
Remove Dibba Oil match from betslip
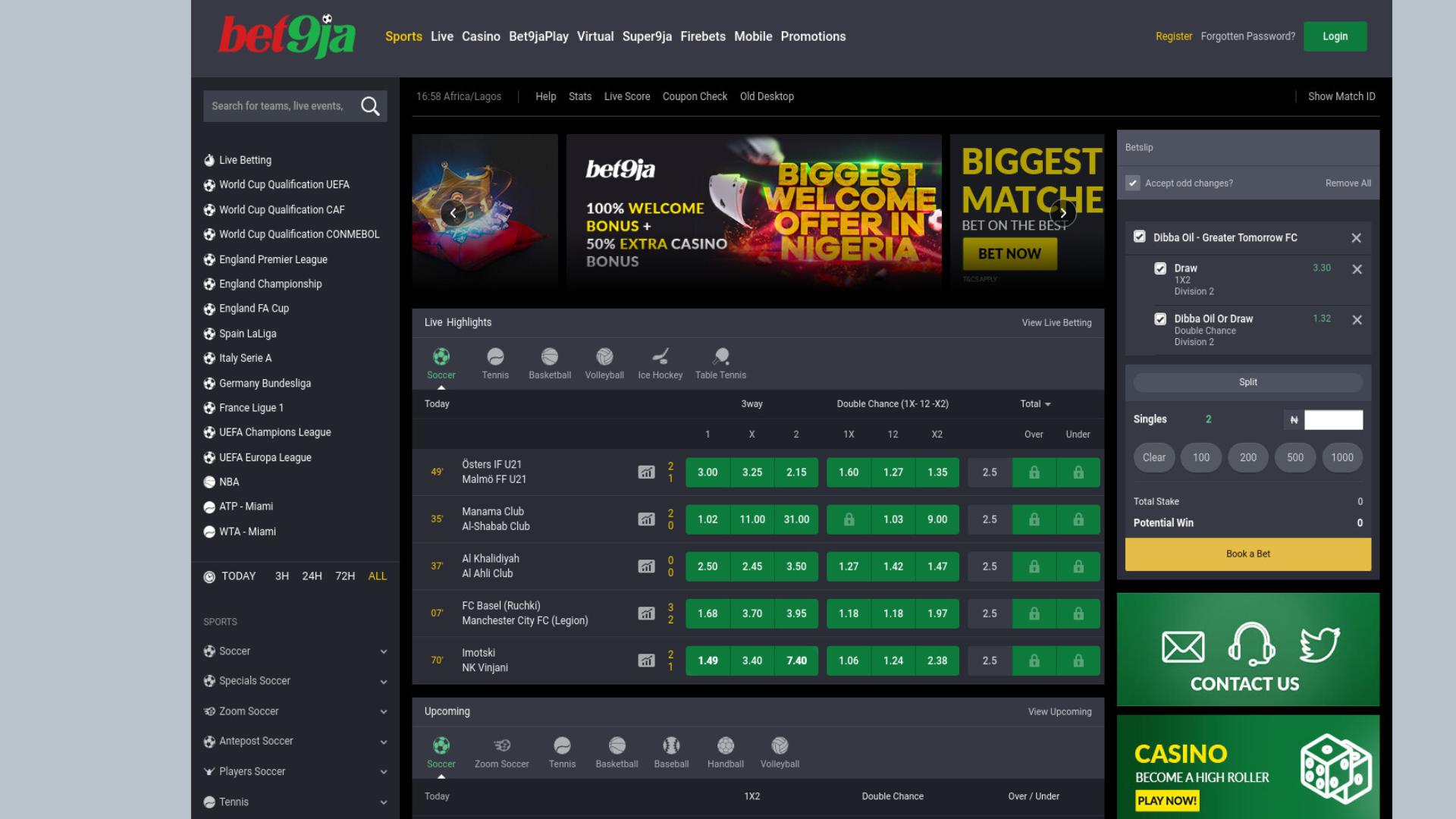pyautogui.click(x=1357, y=238)
